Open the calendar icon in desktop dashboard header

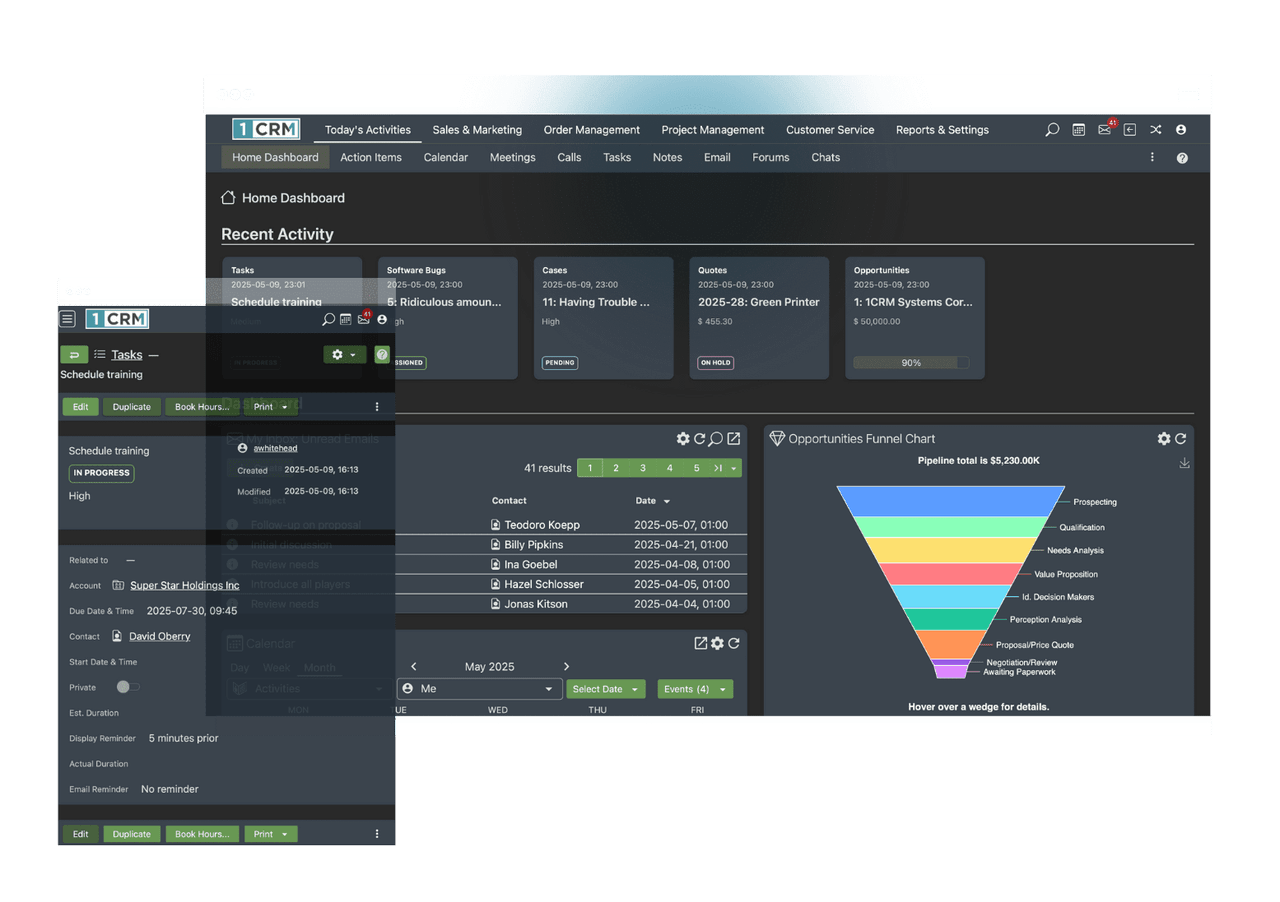coord(1079,130)
